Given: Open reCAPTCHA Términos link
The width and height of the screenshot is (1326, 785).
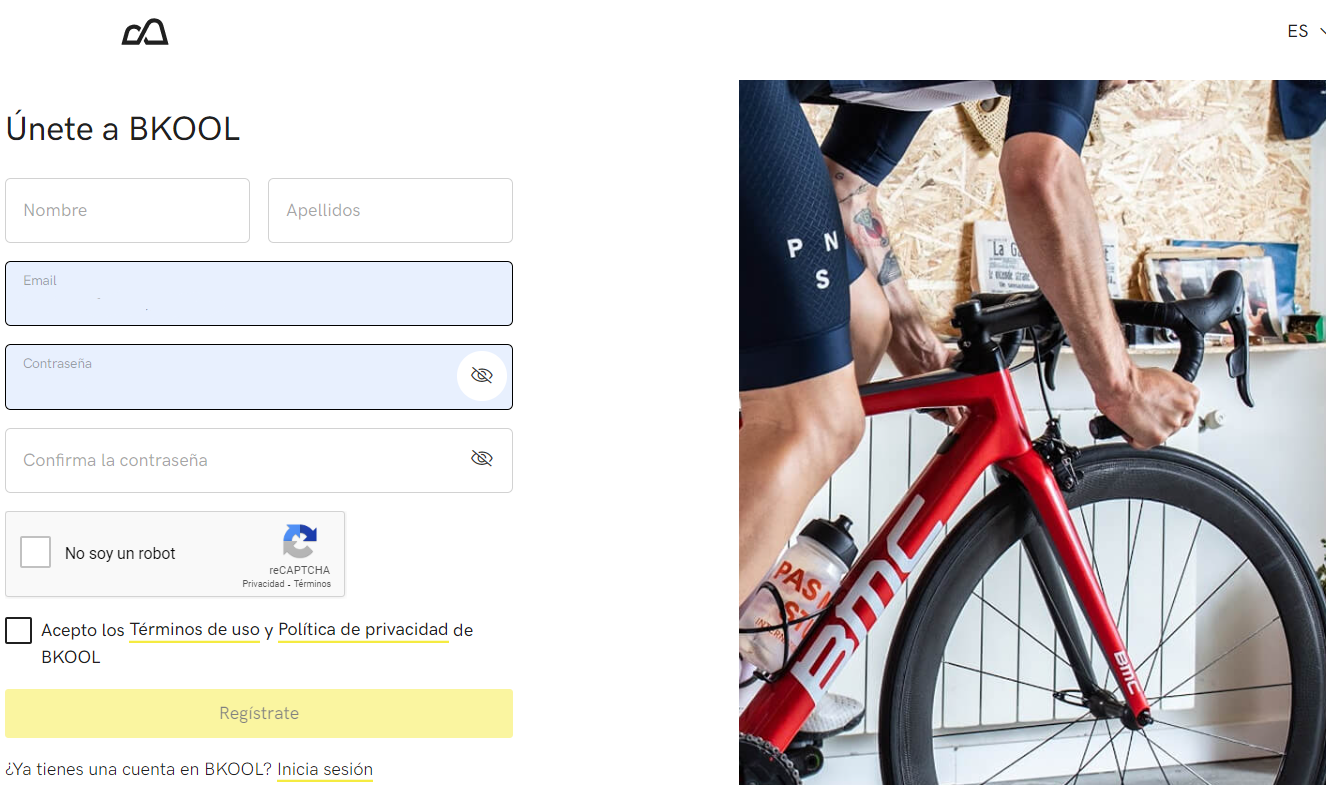Looking at the screenshot, I should point(312,584).
